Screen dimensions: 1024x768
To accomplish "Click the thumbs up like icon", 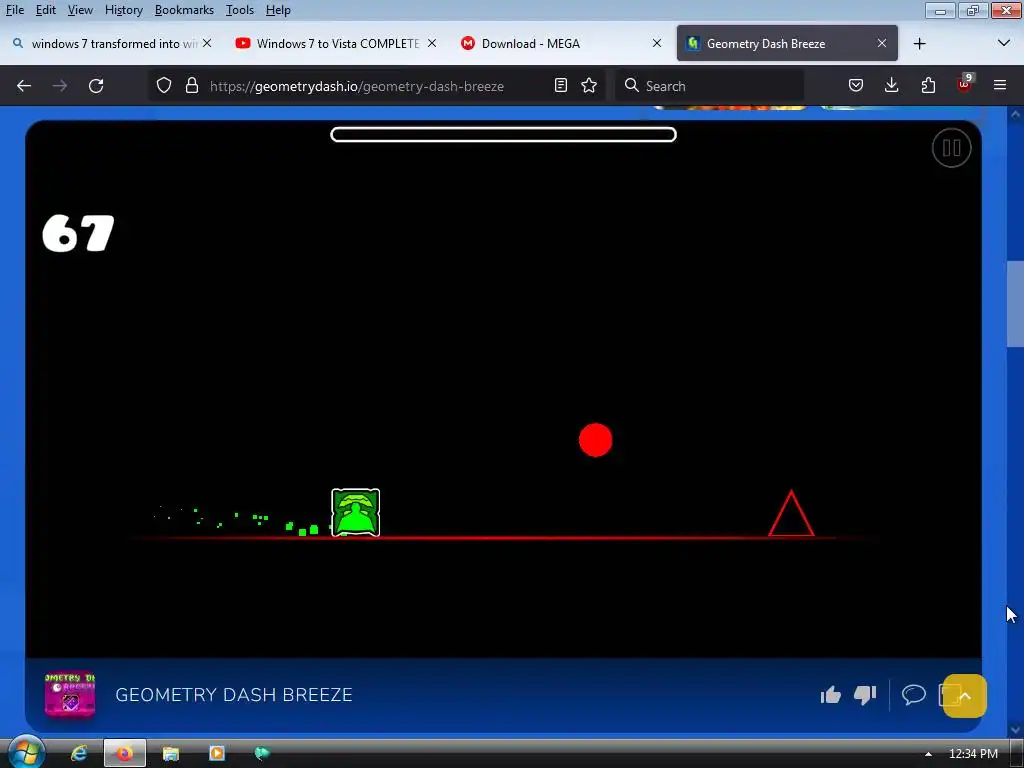I will click(x=831, y=695).
